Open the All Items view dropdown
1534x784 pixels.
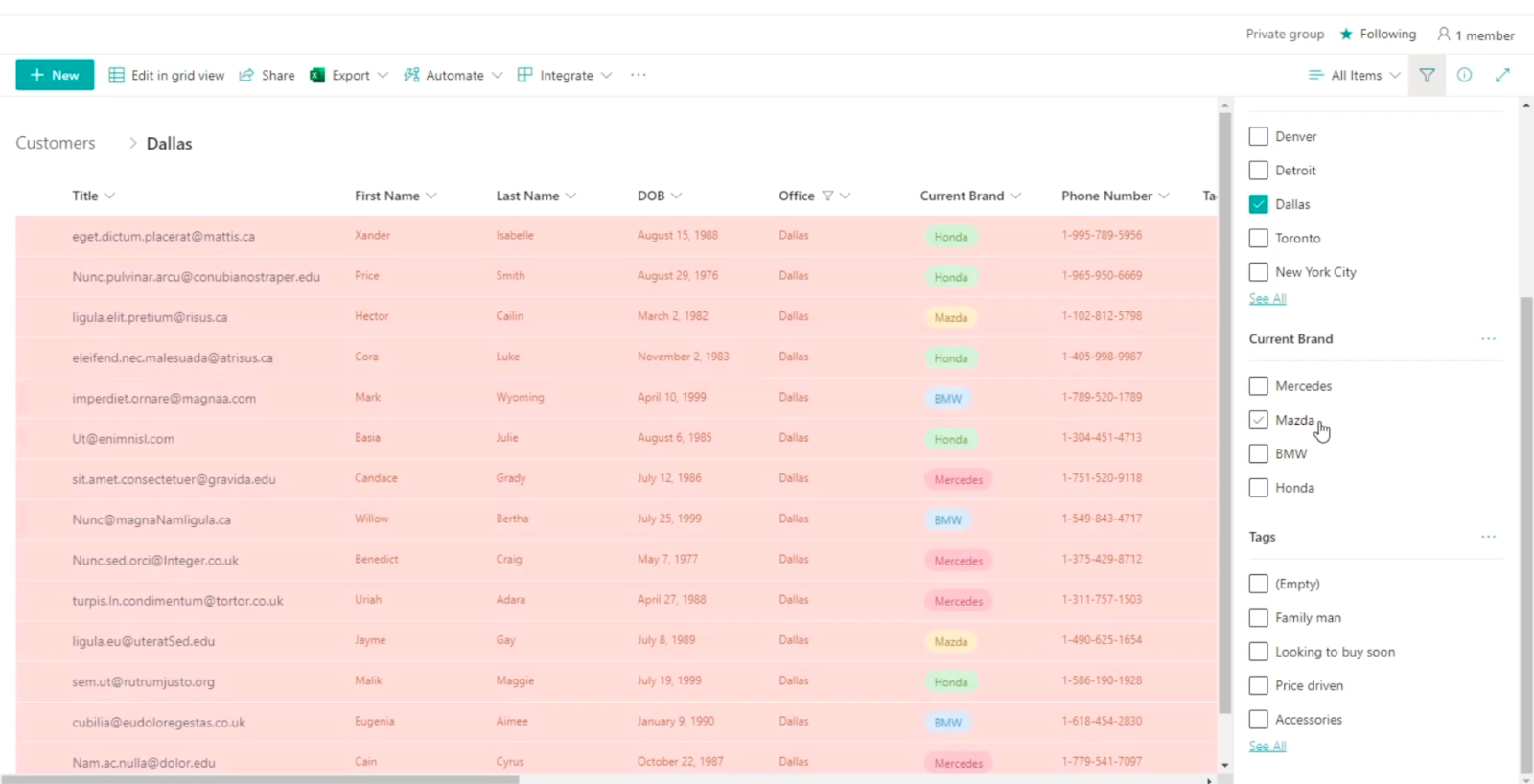1355,75
